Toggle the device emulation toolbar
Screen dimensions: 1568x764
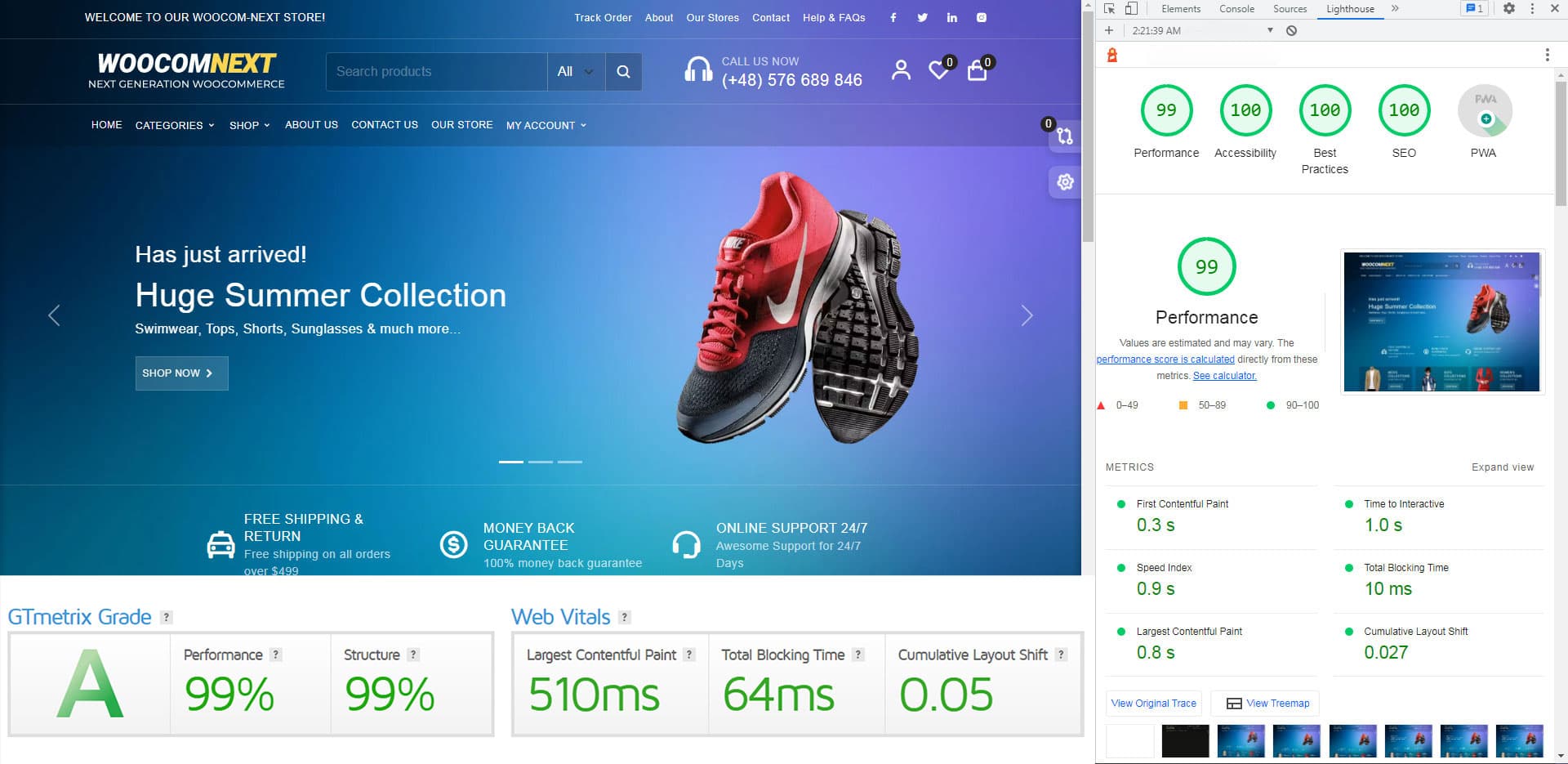point(1132,8)
